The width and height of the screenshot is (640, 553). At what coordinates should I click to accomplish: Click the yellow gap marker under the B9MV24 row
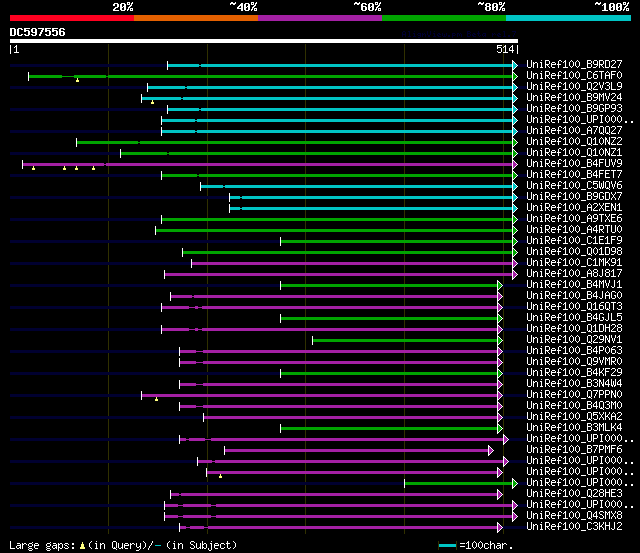coord(152,102)
